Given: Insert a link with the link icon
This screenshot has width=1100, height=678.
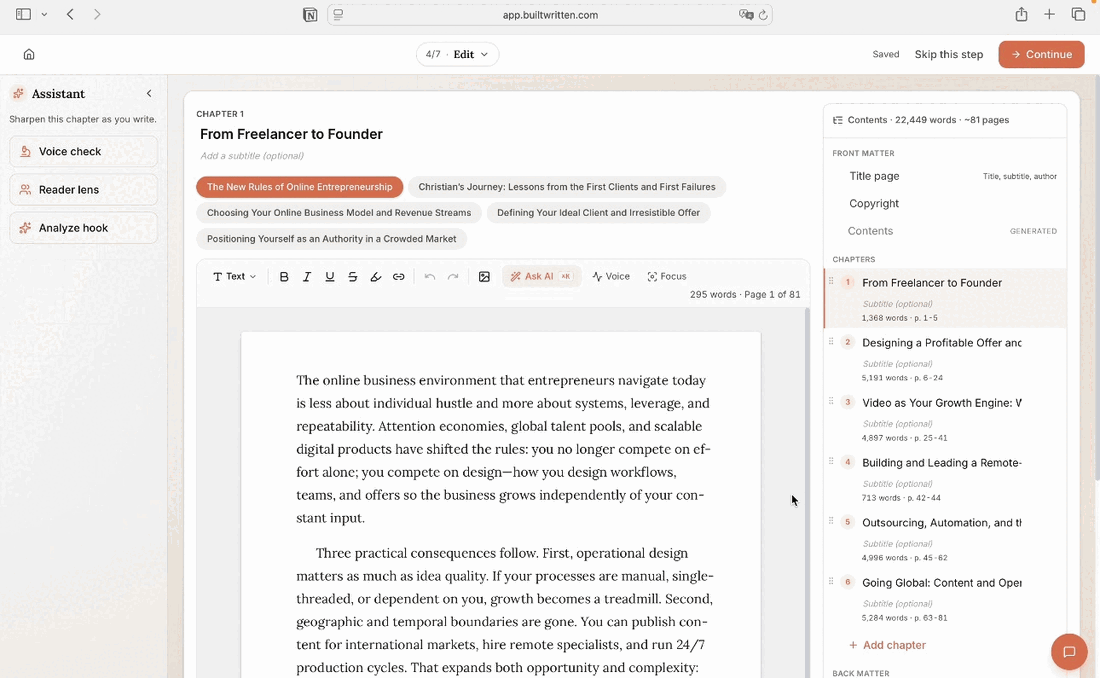Looking at the screenshot, I should [398, 277].
